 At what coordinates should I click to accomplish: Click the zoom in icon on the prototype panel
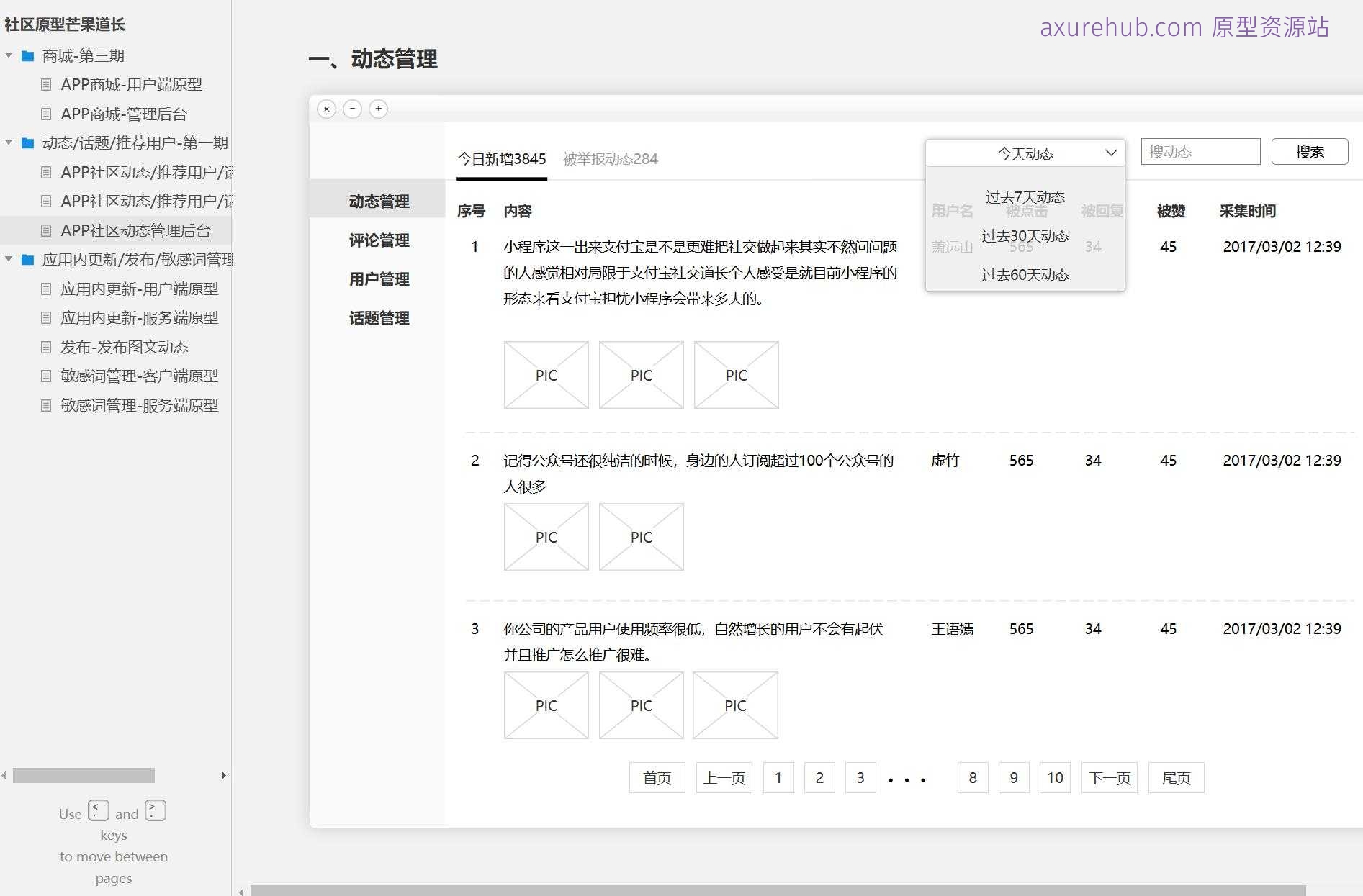click(x=378, y=109)
